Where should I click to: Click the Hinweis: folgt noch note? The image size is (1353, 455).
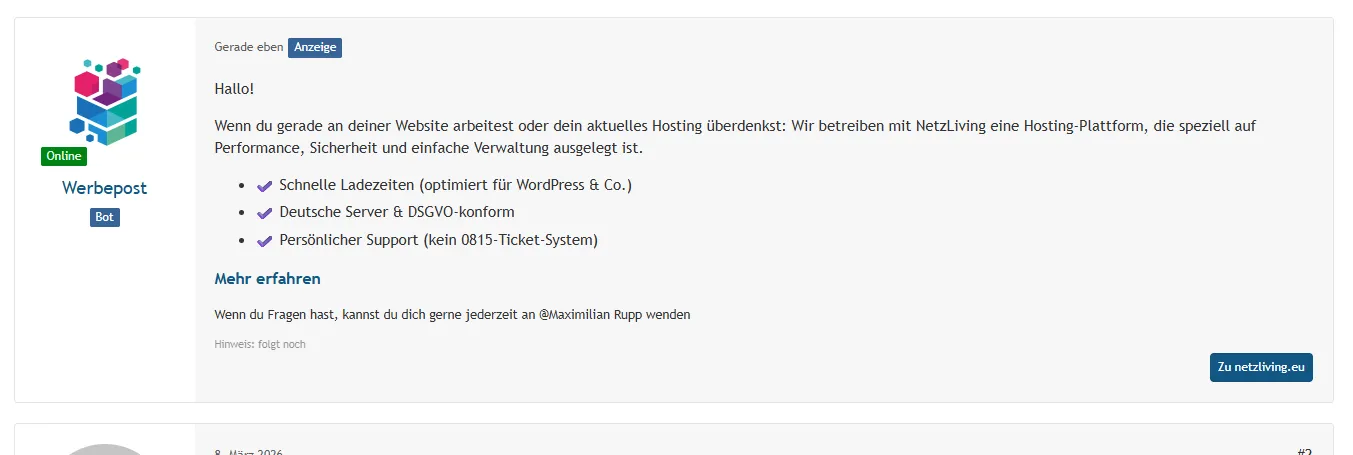tap(260, 344)
